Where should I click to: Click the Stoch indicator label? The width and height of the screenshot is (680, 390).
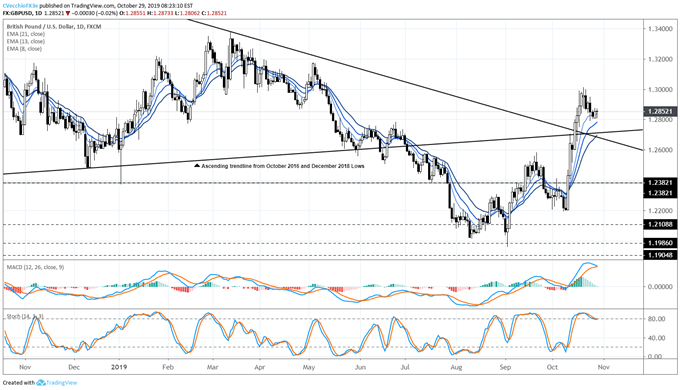click(25, 317)
